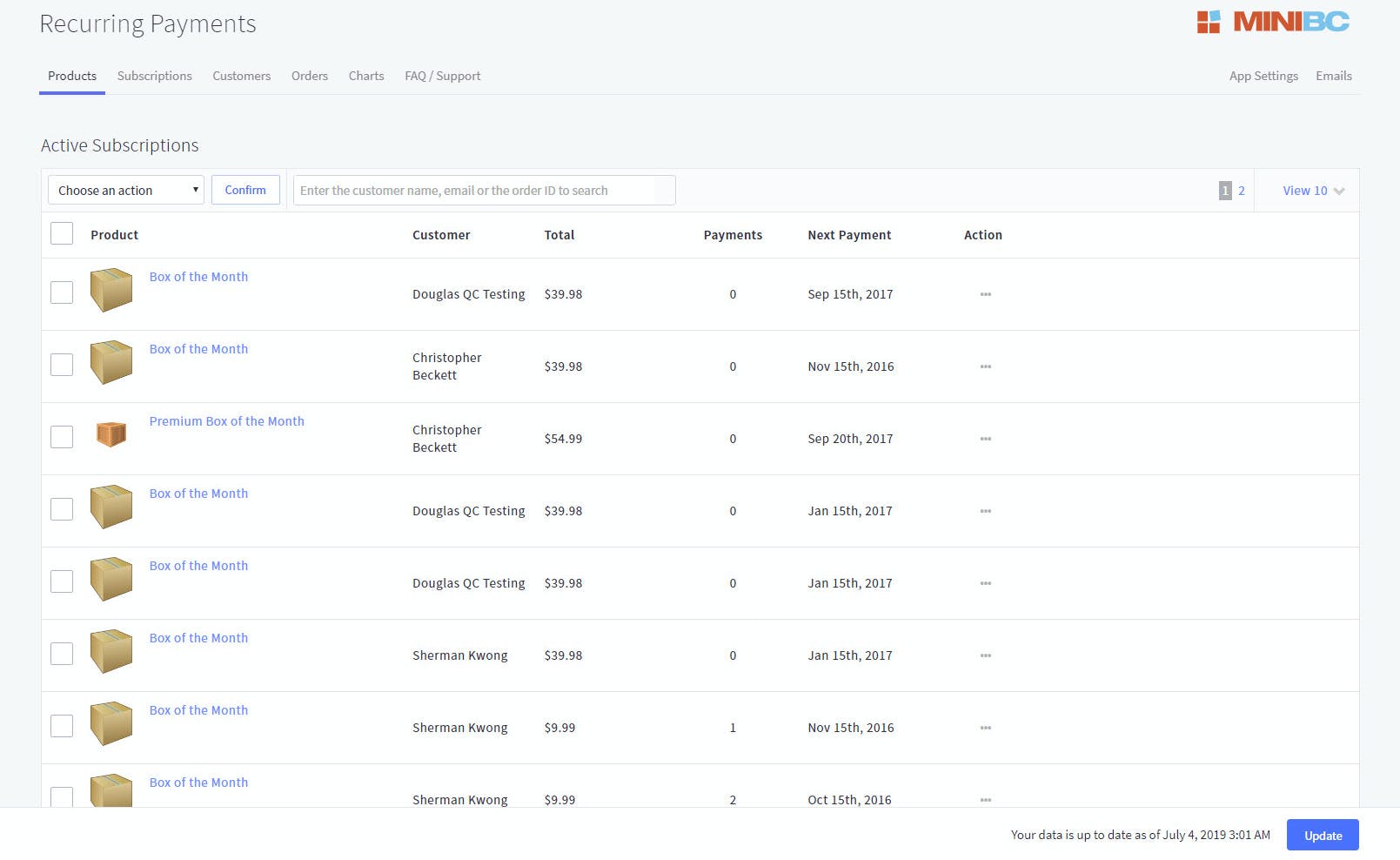
Task: Open actions menu for Christopher Beckett $39.98 row
Action: coord(985,366)
